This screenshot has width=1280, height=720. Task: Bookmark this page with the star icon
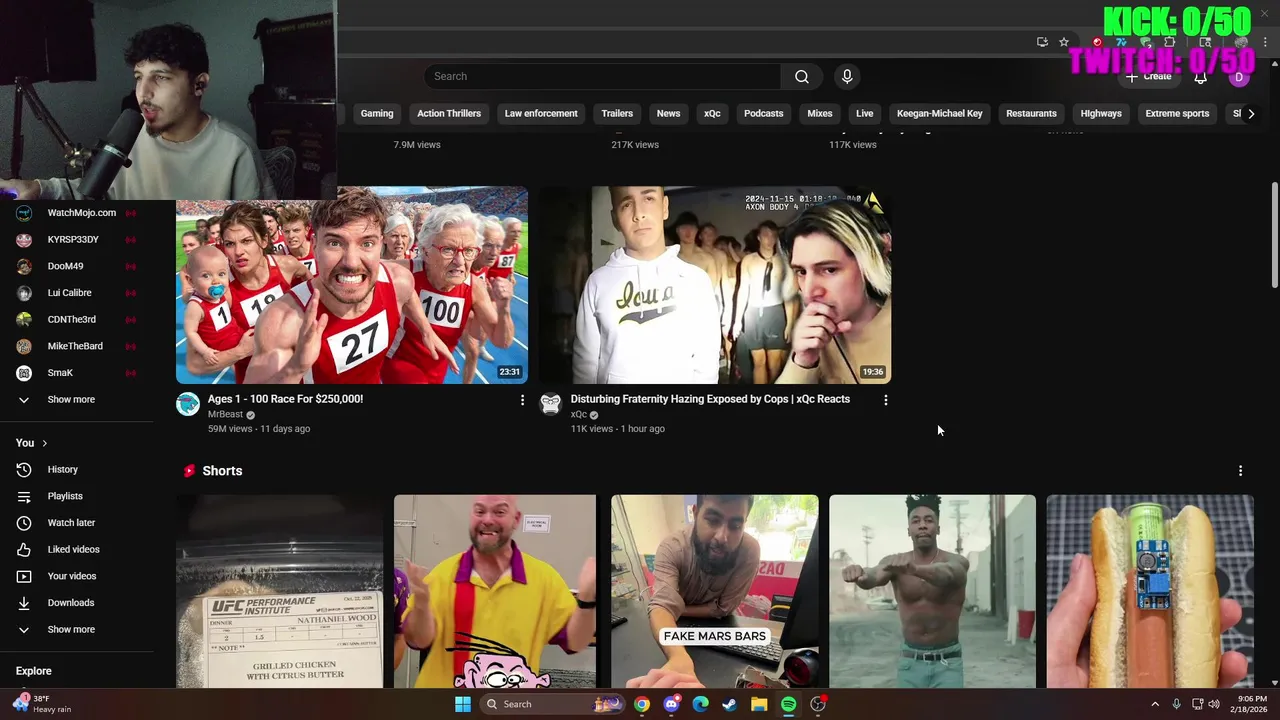point(1064,42)
